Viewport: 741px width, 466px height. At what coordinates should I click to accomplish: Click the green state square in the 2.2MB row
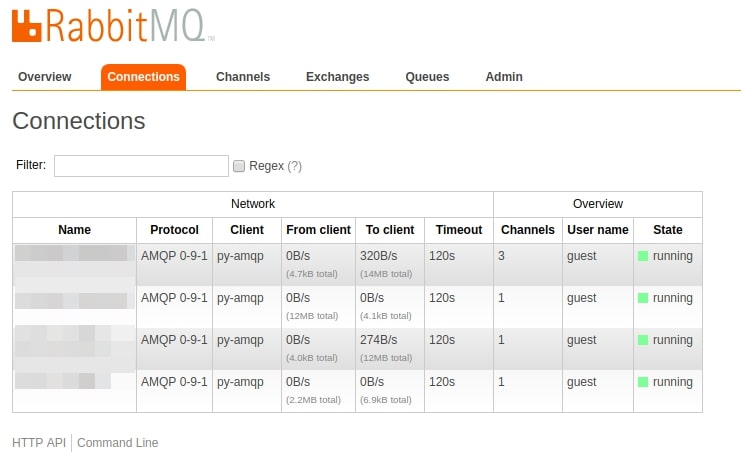[643, 382]
